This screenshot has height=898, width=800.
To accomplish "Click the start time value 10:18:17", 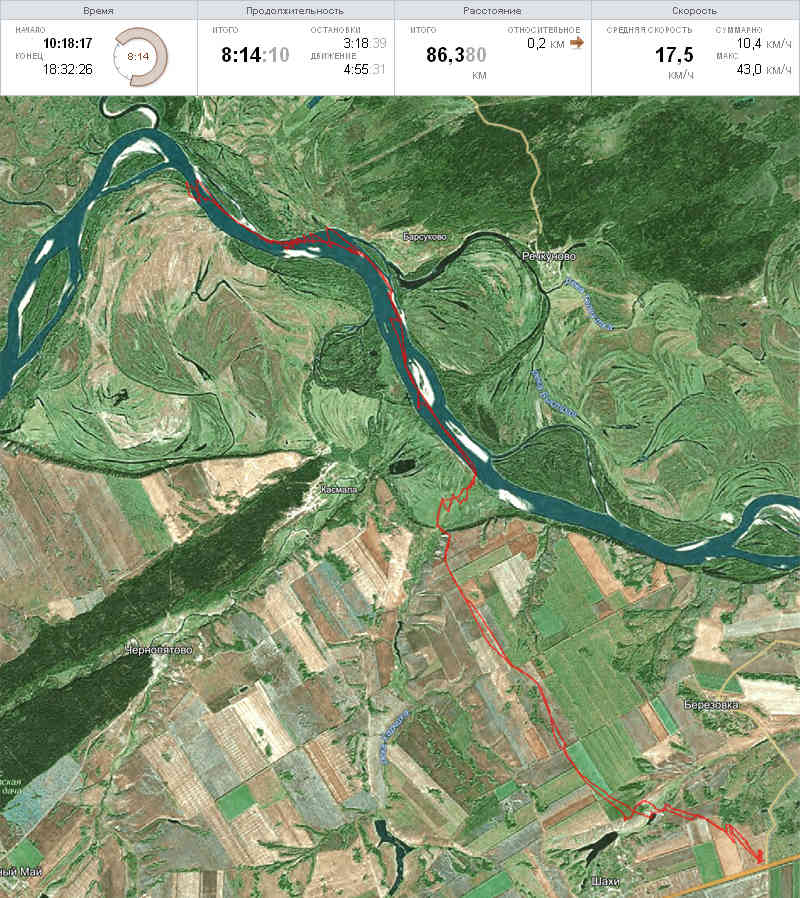I will click(x=68, y=43).
